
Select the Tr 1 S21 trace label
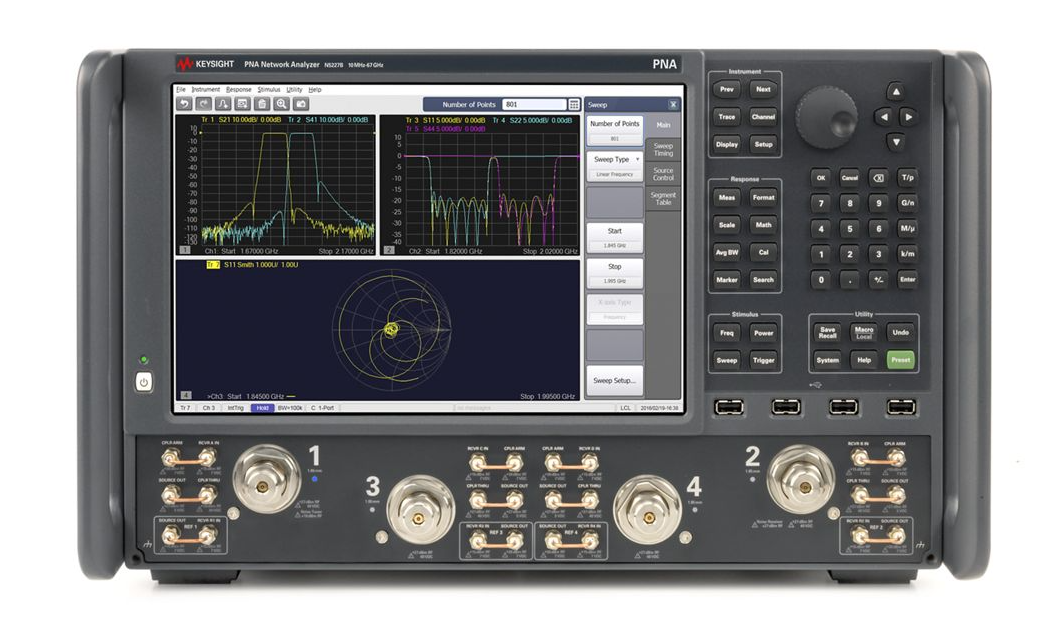241,120
